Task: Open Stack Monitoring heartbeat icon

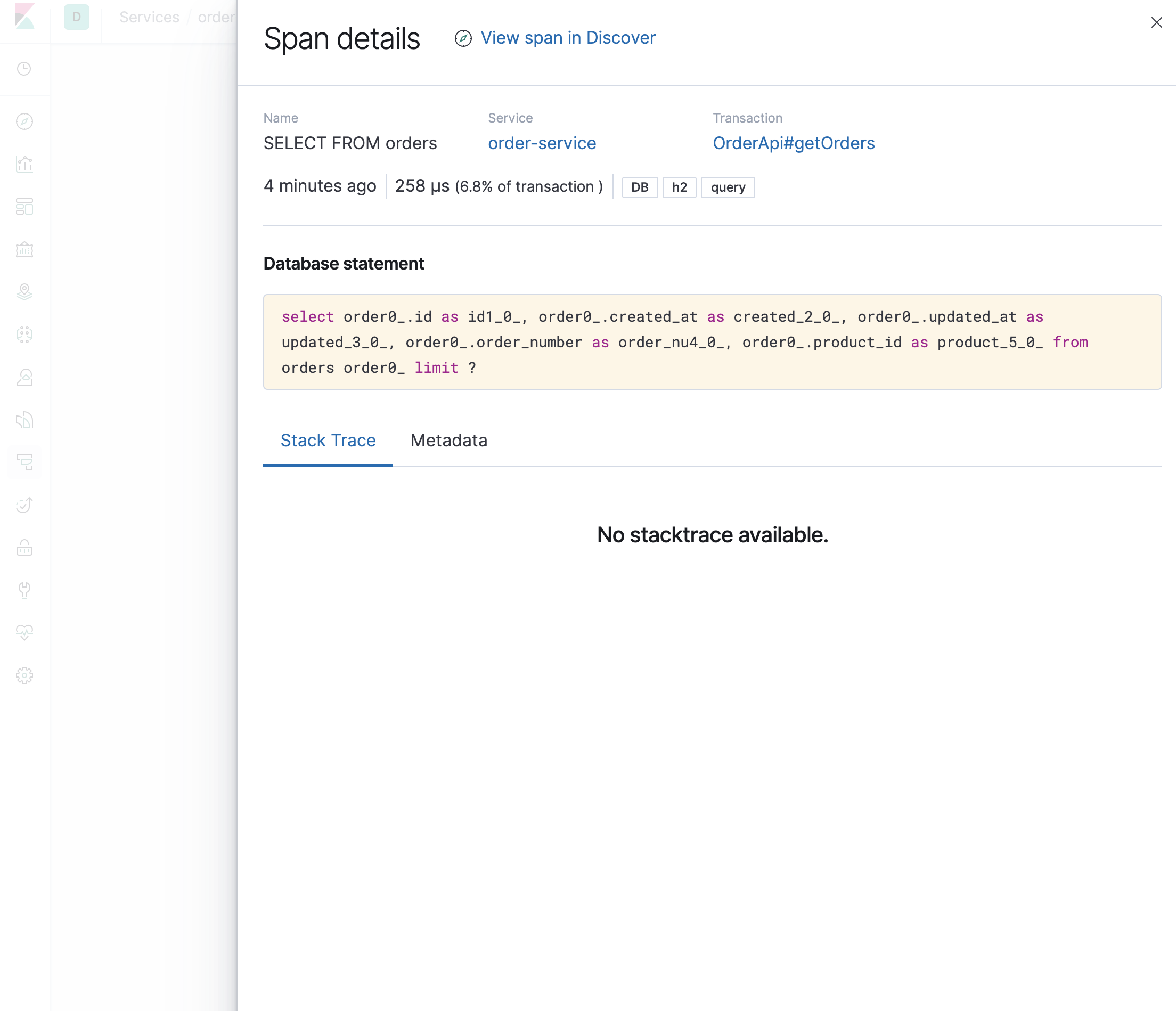Action: [24, 632]
